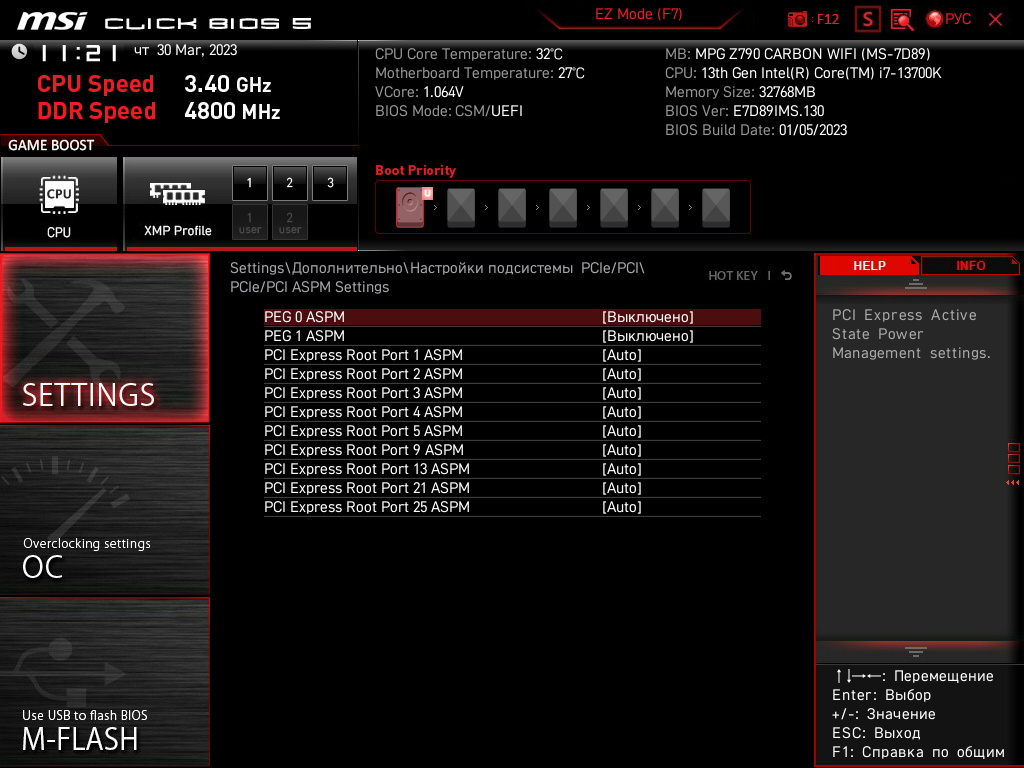
Task: Click the third boot priority slot
Action: point(512,207)
